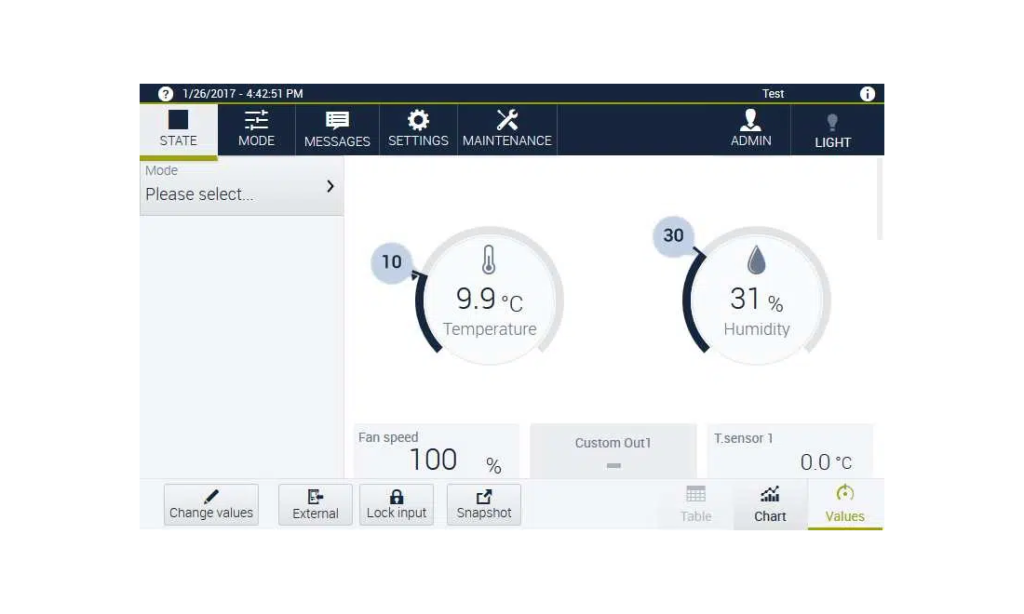Select the Values view tab
1024x614 pixels.
tap(845, 504)
